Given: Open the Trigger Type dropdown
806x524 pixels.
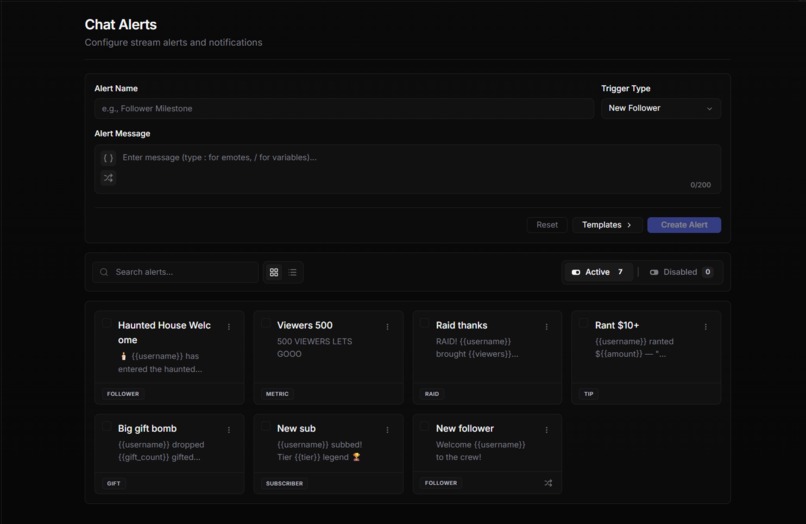Looking at the screenshot, I should [661, 109].
